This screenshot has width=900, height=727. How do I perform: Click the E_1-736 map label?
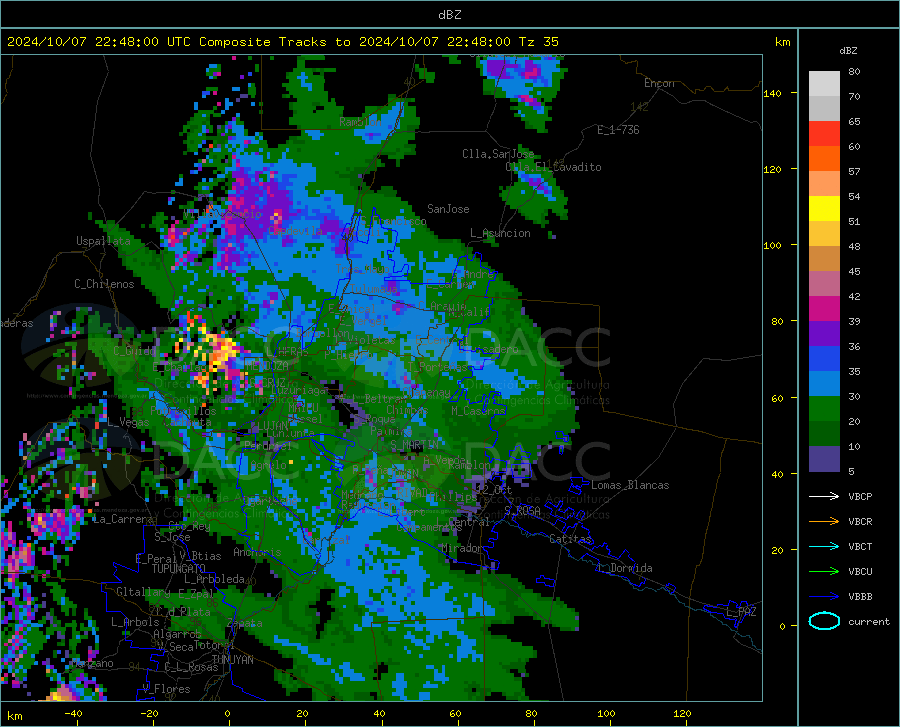(618, 130)
